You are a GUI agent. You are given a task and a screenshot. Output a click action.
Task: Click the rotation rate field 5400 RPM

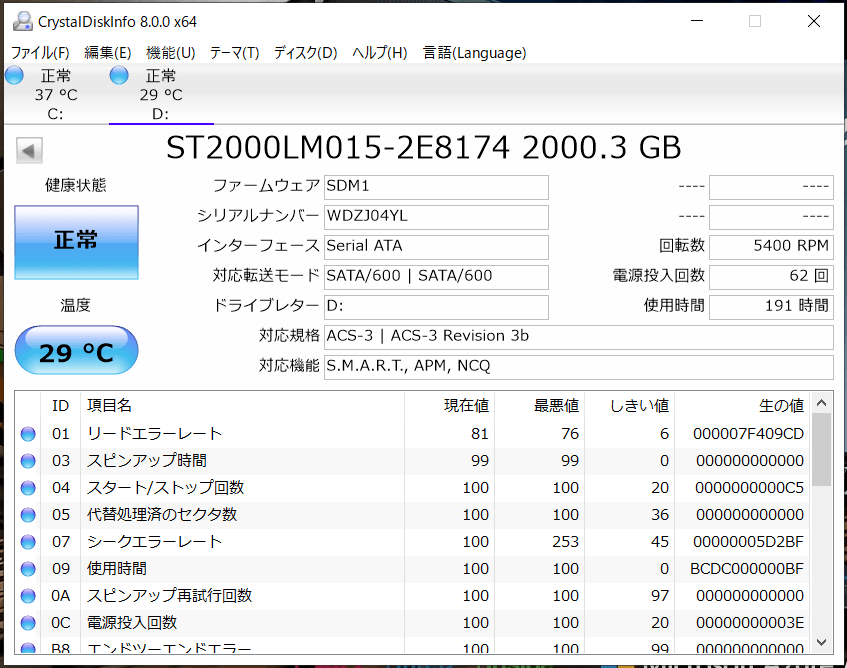point(771,247)
